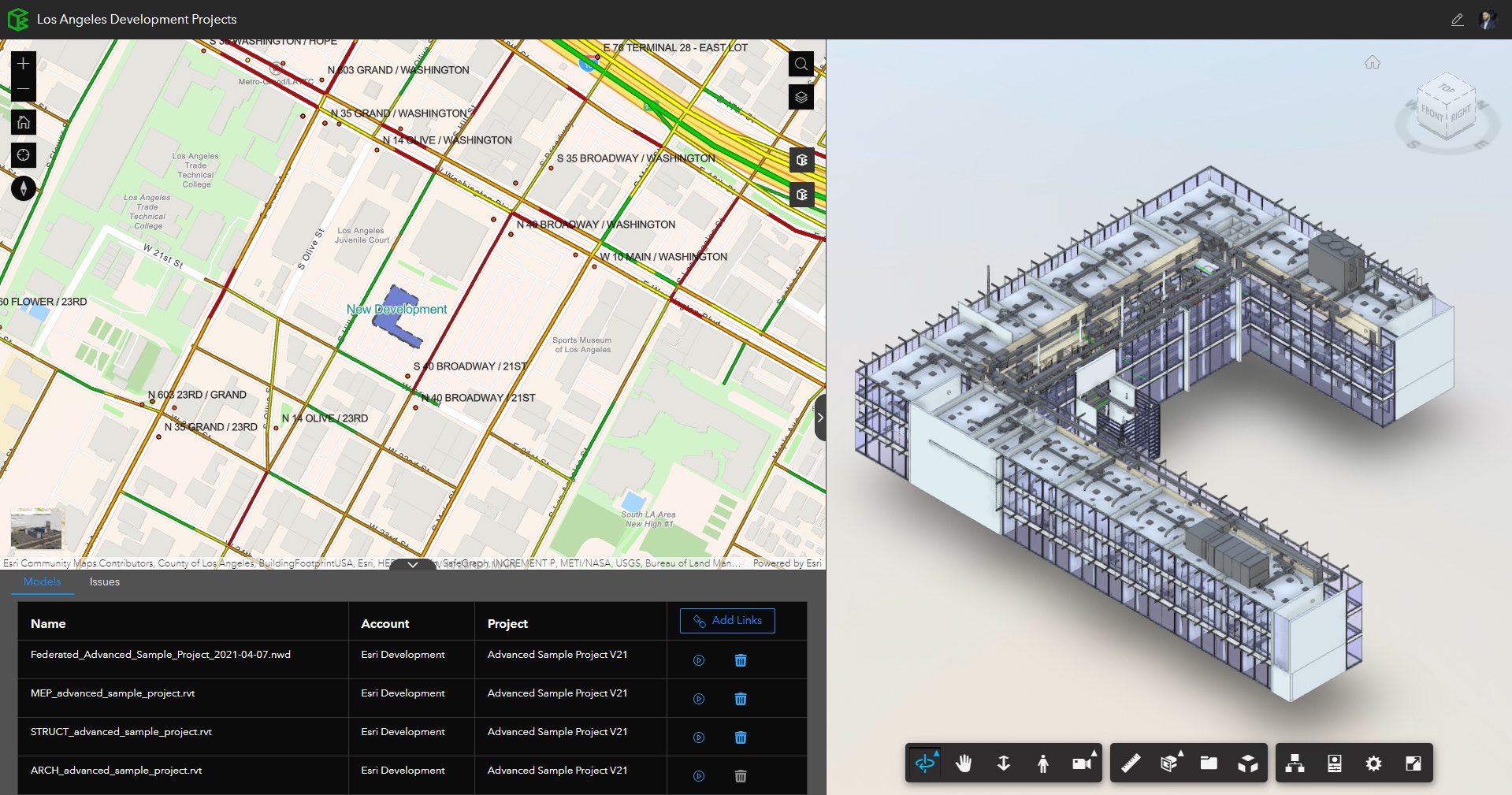Activate the Pan hand tool

click(x=964, y=763)
